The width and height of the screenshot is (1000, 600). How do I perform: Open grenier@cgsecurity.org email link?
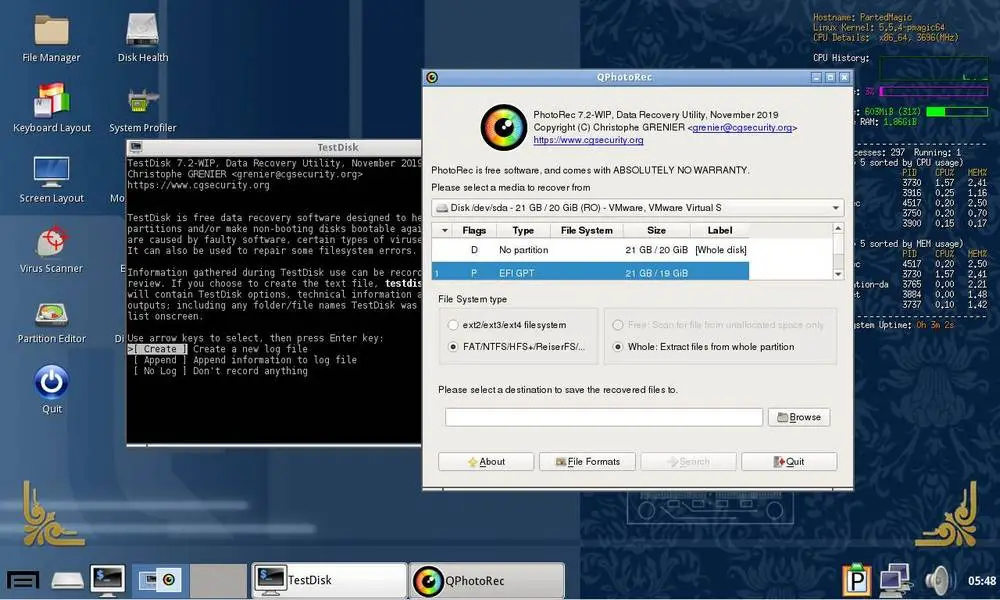tap(742, 128)
